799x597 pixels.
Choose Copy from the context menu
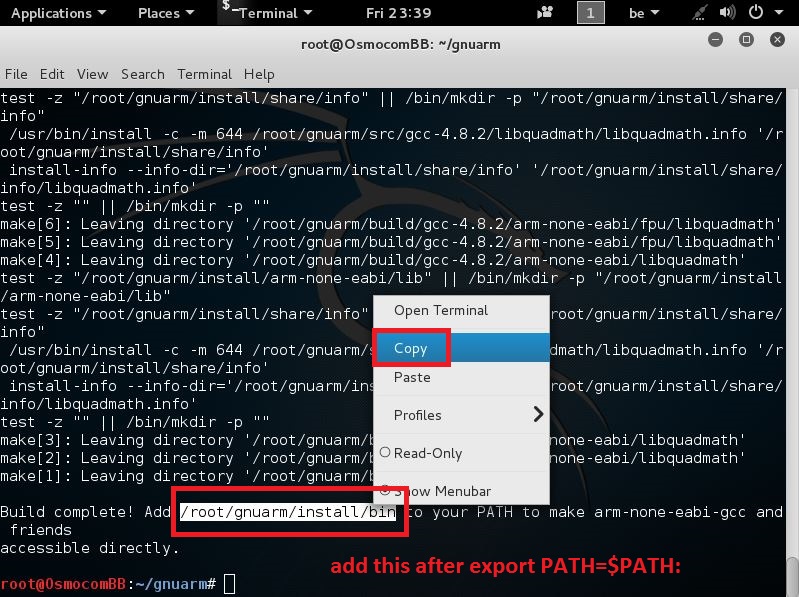(x=411, y=349)
